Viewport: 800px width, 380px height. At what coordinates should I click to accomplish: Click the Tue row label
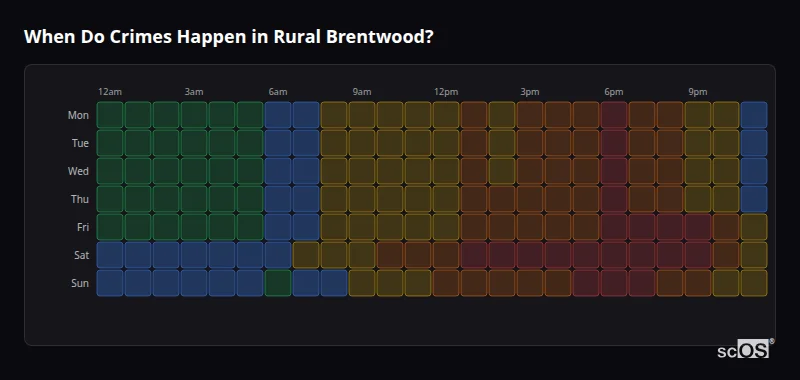coord(80,143)
